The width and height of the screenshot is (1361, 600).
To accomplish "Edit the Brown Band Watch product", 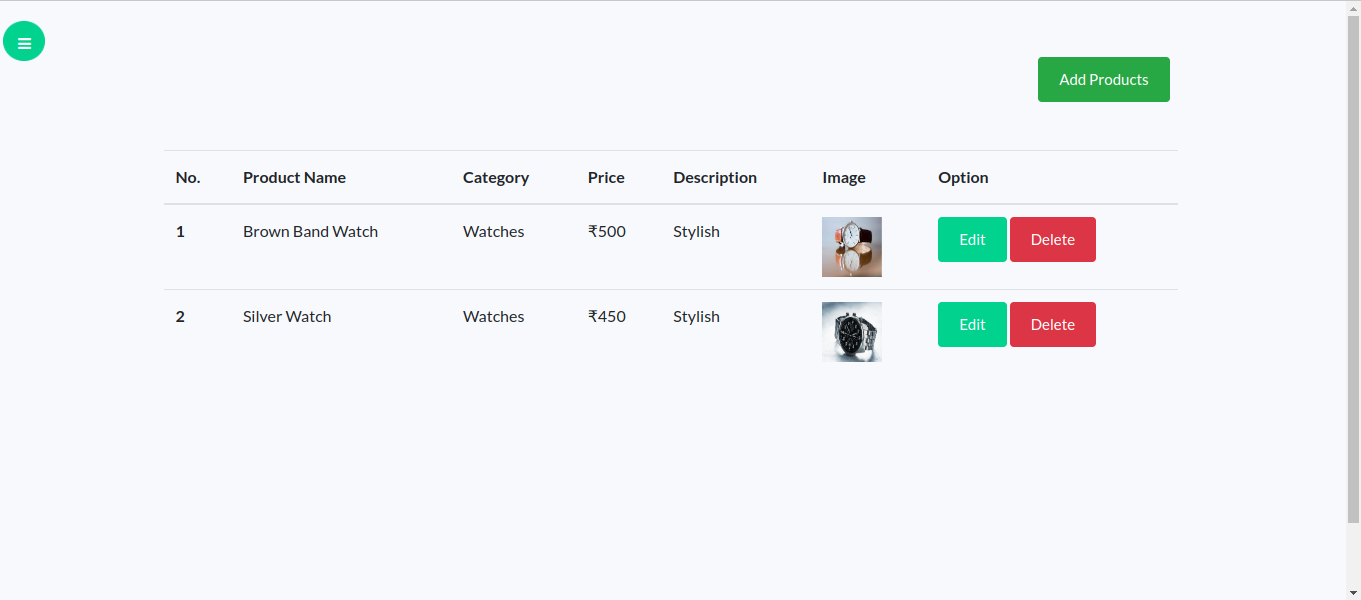I will [x=971, y=239].
